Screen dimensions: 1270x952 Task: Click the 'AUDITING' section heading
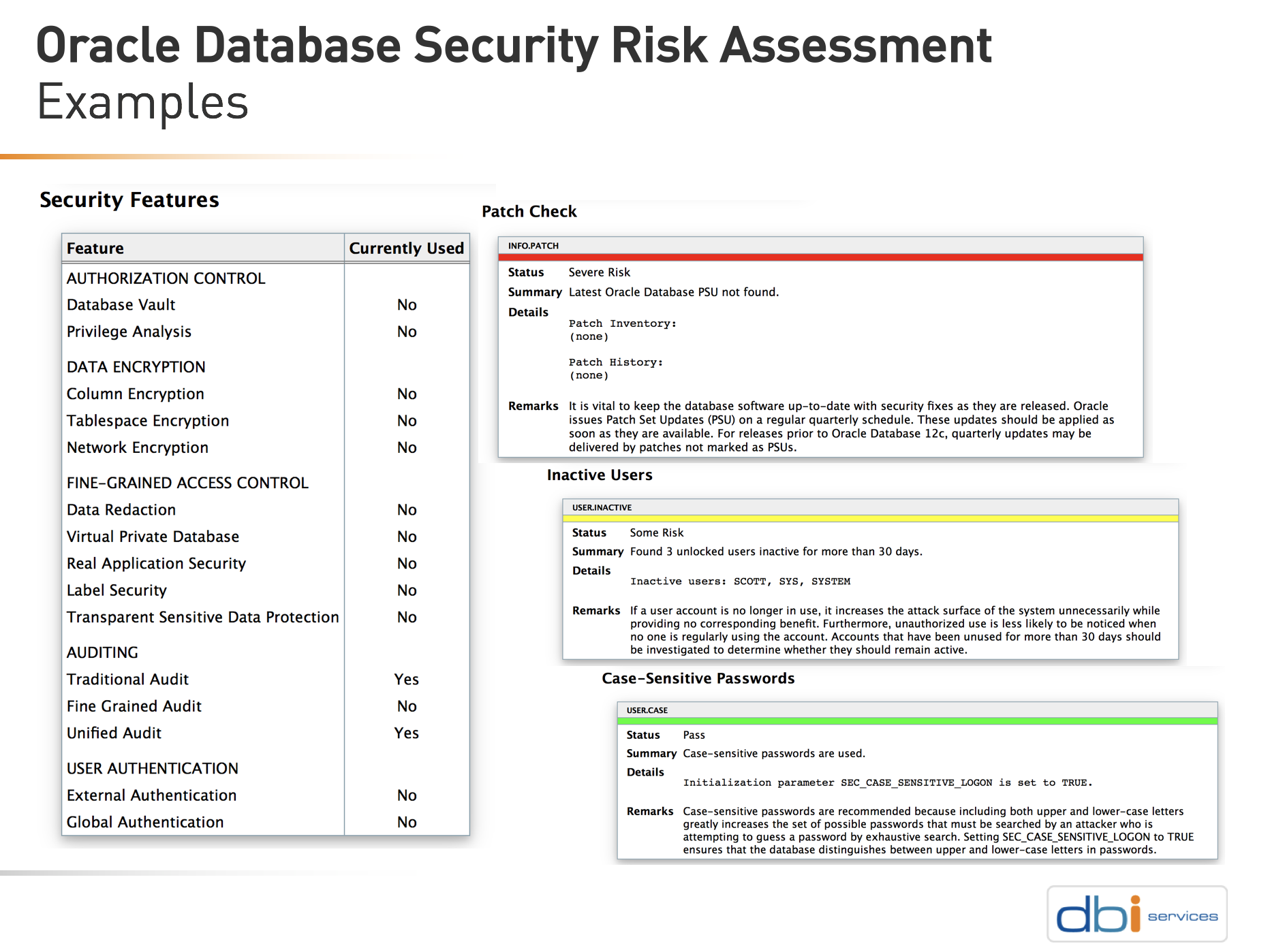(103, 652)
